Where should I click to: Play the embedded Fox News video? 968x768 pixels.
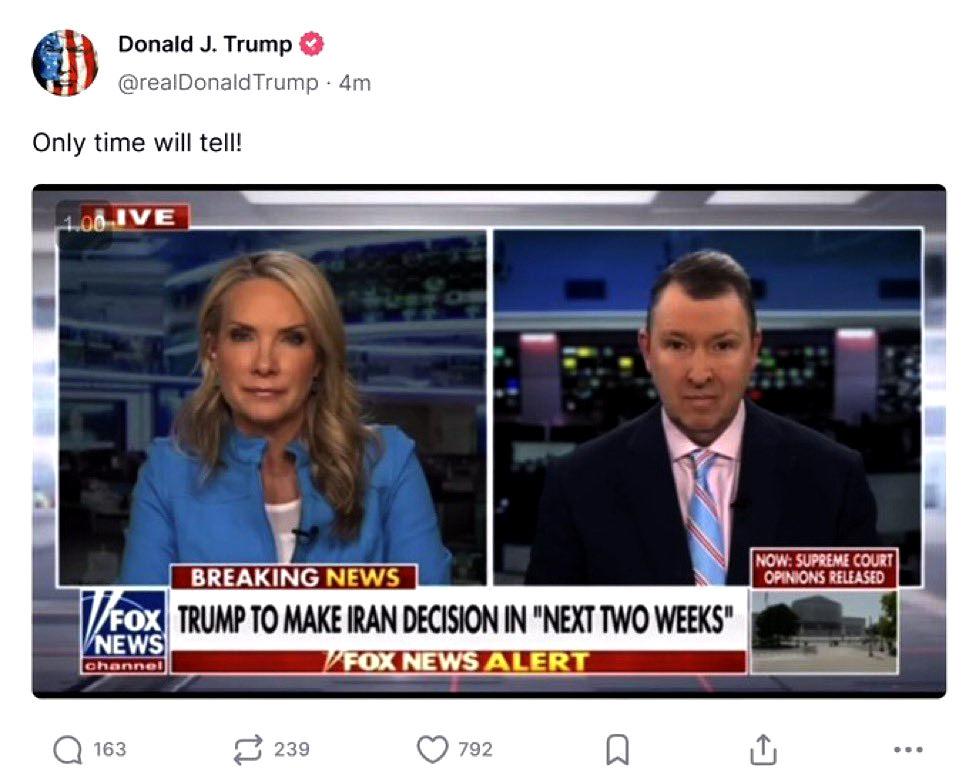(x=489, y=441)
